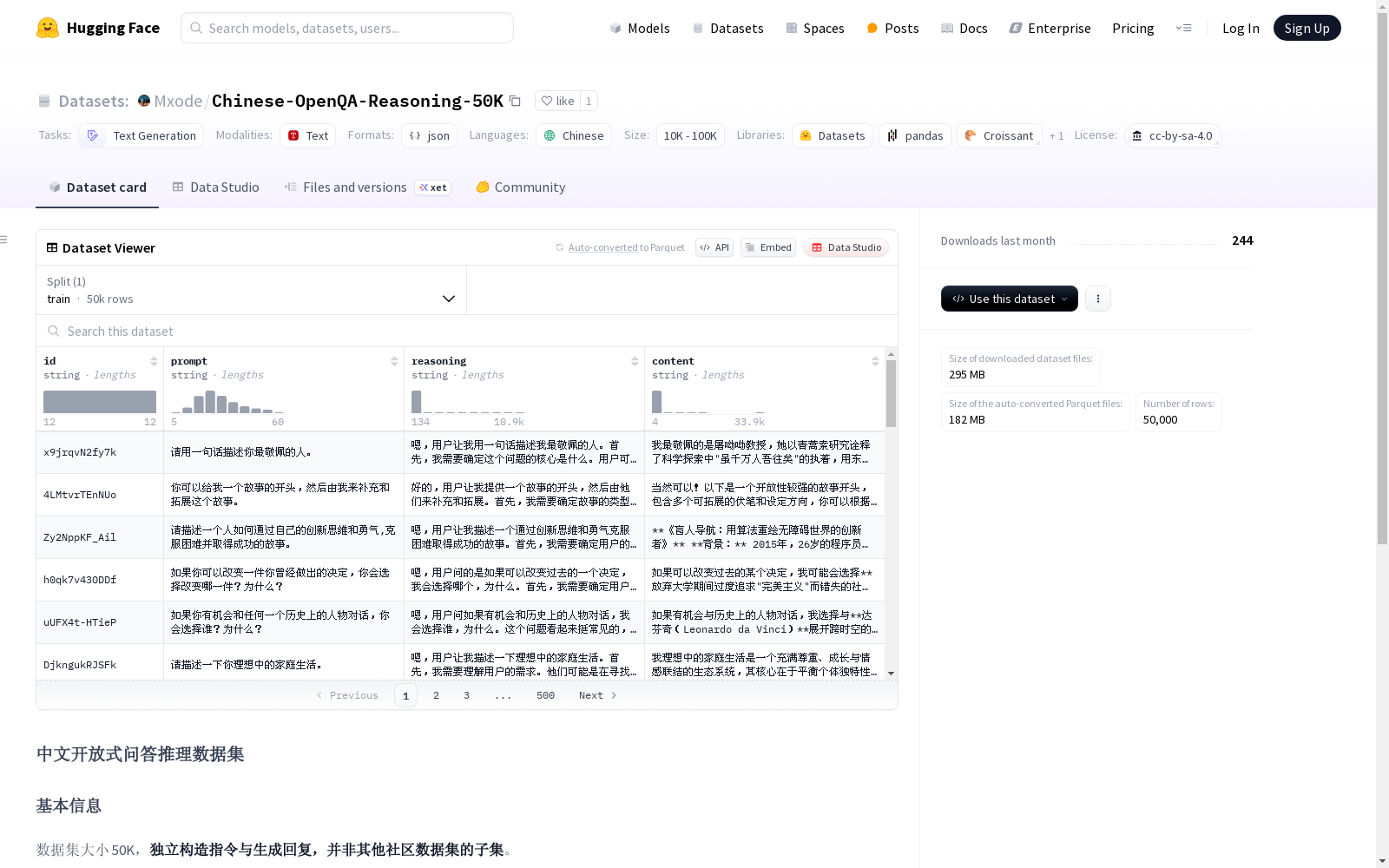
Task: Sort the prompt column
Action: 394,361
